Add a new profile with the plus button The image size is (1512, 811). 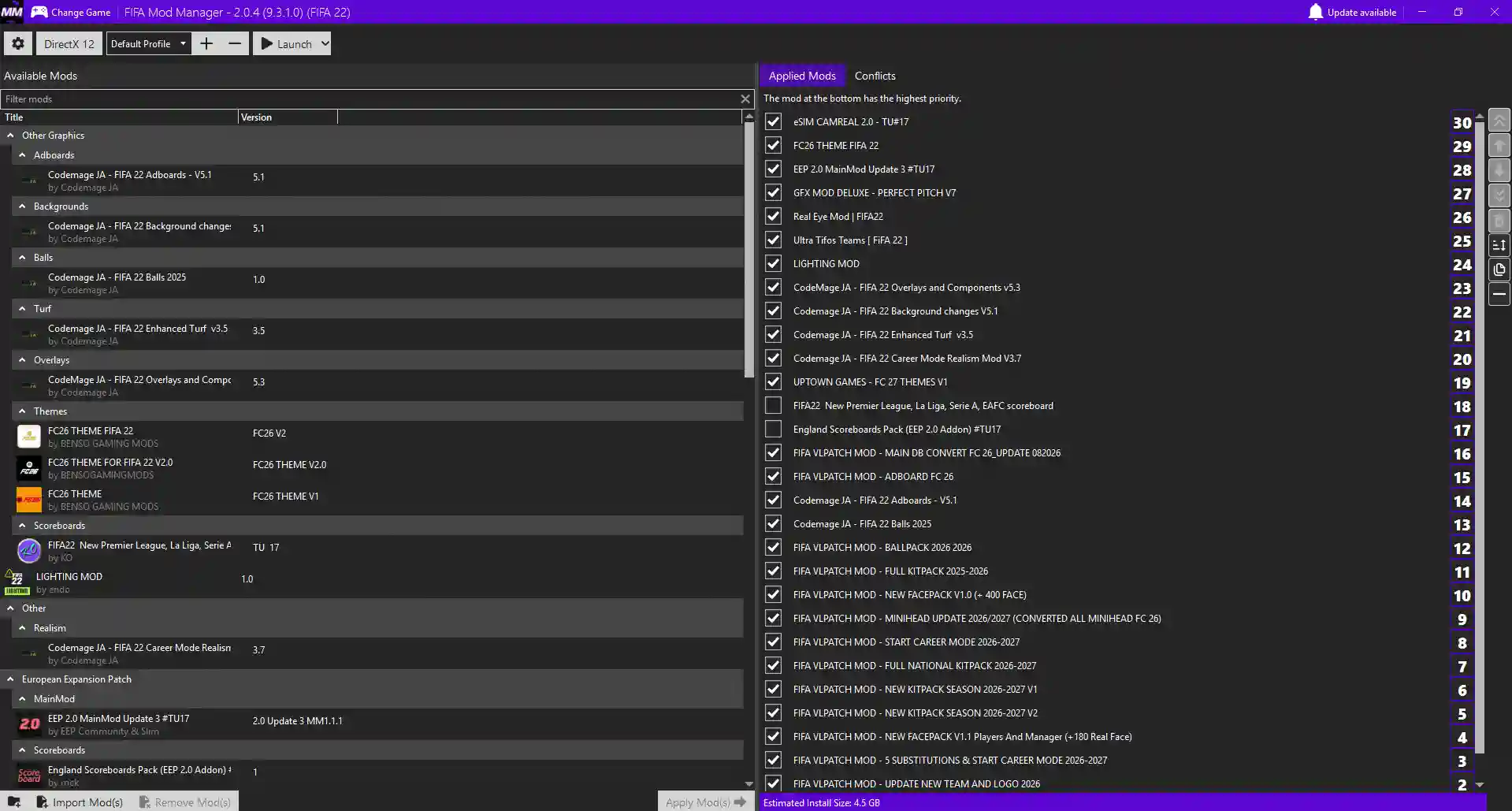[206, 43]
